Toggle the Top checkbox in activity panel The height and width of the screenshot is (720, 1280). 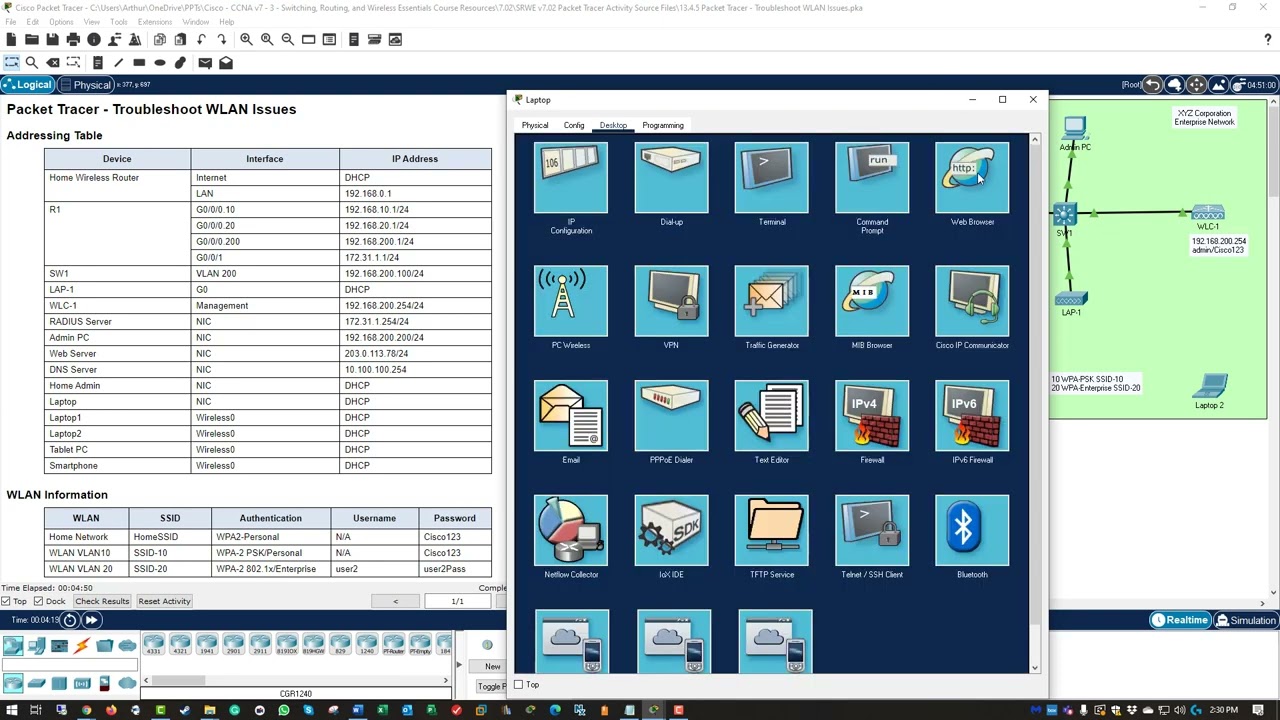point(6,601)
